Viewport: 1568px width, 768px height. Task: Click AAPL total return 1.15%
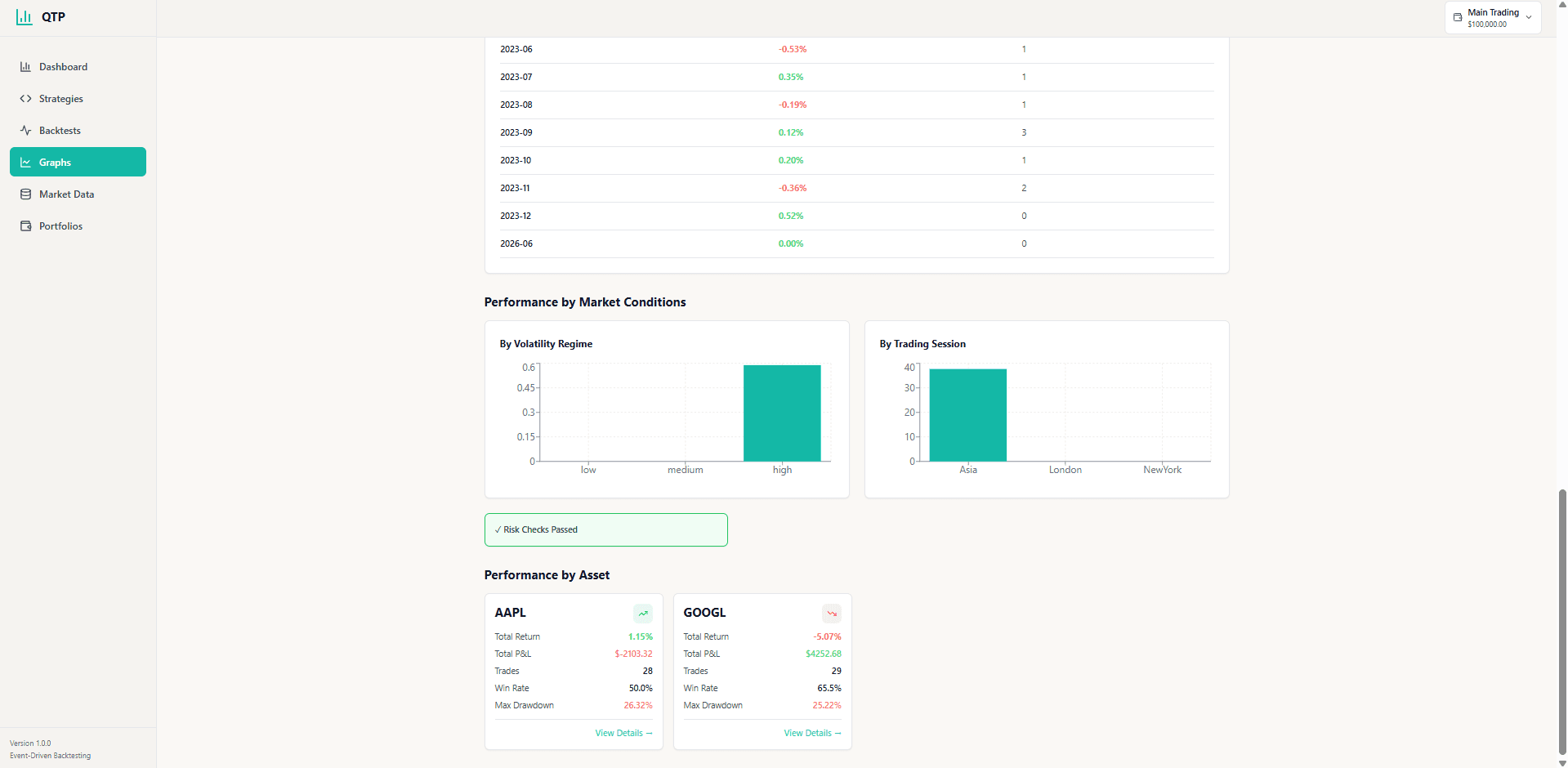pos(641,636)
